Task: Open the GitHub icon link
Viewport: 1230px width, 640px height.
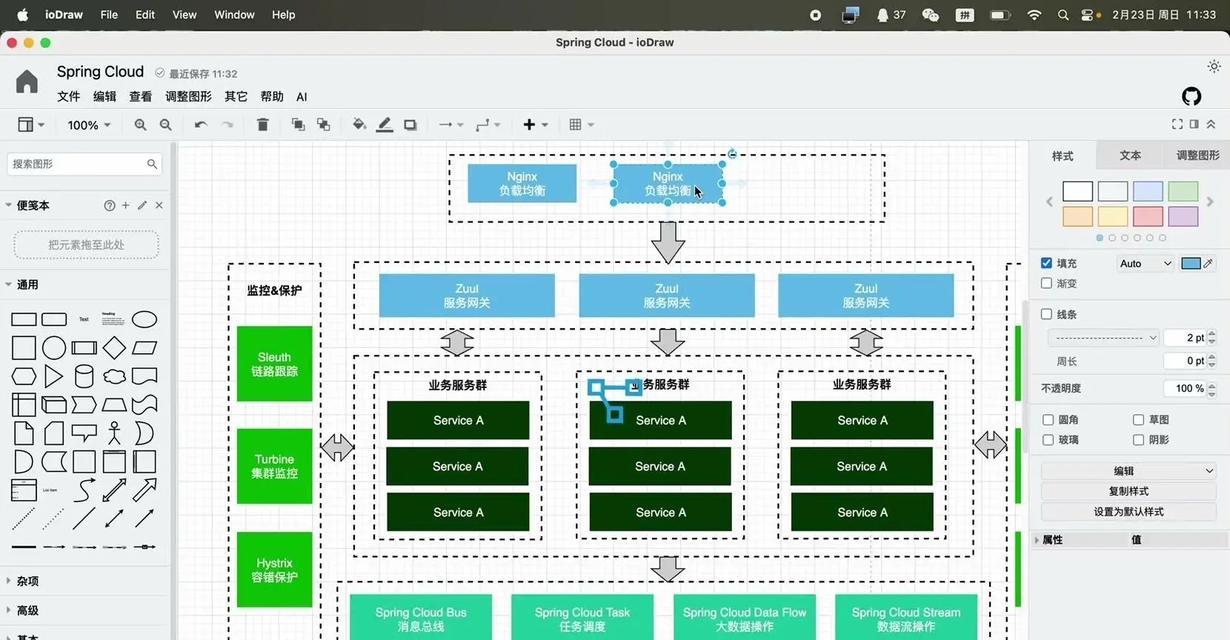Action: (1191, 96)
